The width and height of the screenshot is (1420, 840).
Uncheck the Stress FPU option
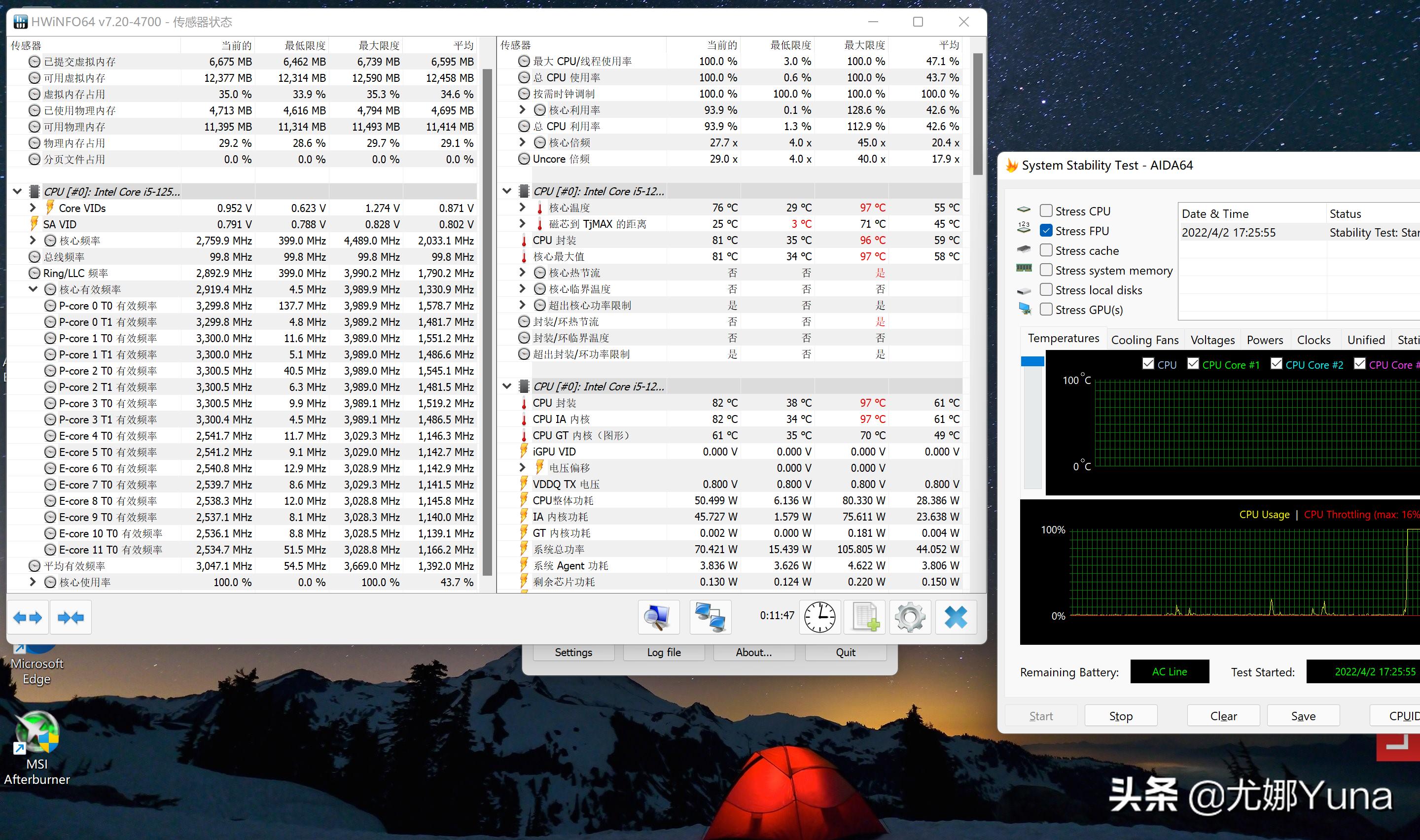click(1046, 231)
